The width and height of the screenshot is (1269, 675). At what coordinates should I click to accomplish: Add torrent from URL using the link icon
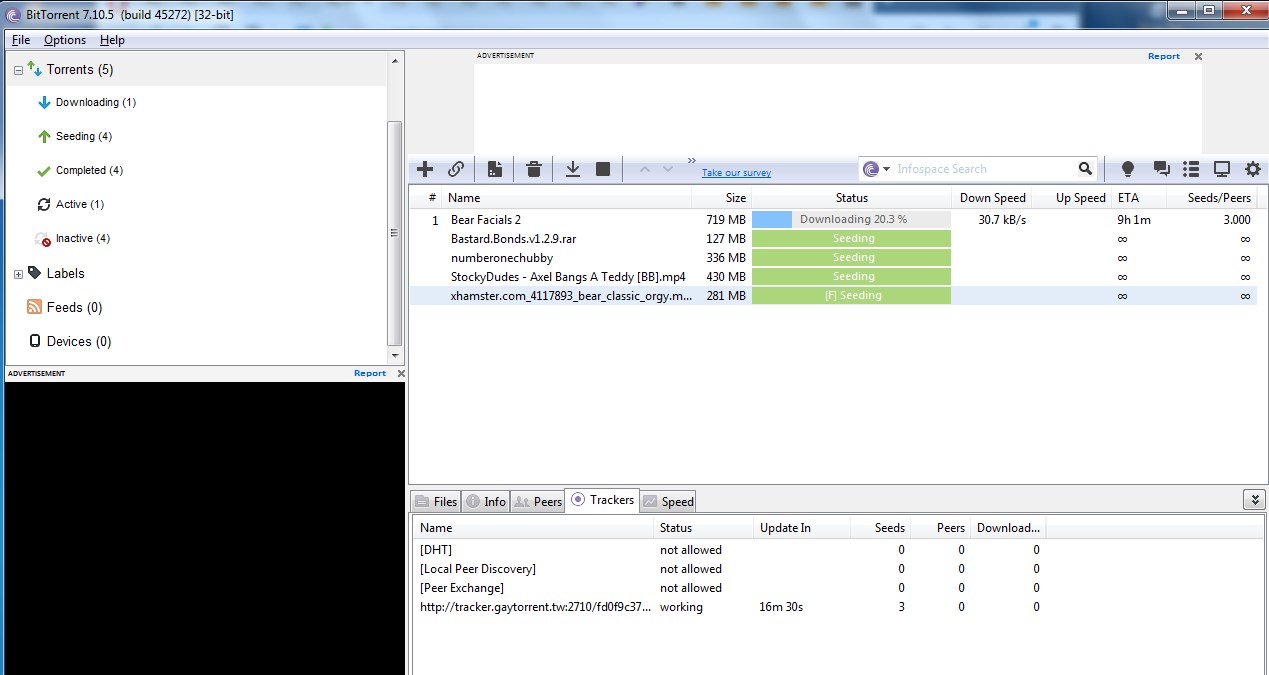point(457,169)
